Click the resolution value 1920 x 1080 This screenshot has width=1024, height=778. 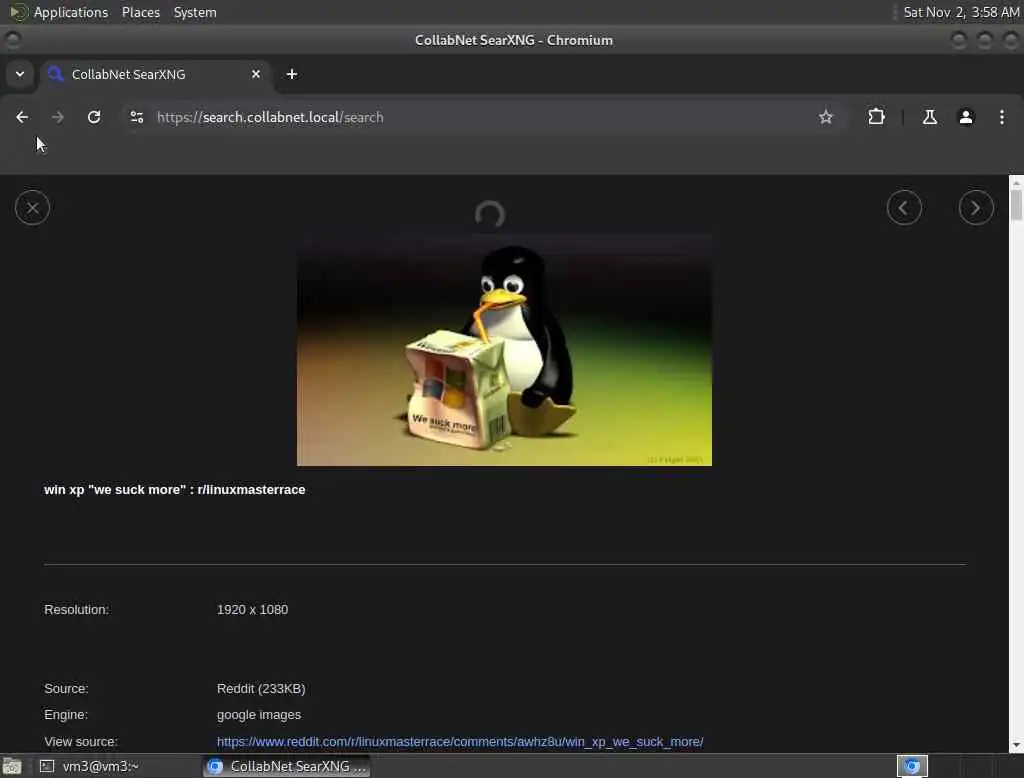pos(252,609)
